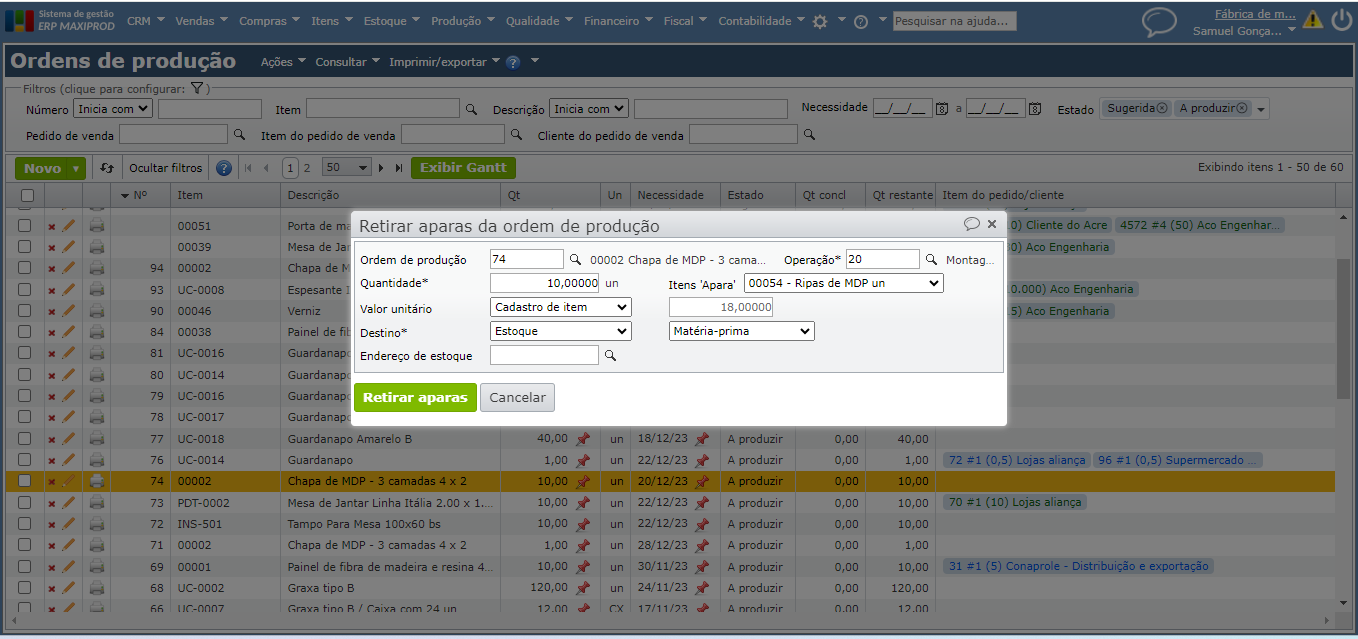Open the Estoque menu
Viewport: 1358px width, 639px height.
click(x=392, y=21)
